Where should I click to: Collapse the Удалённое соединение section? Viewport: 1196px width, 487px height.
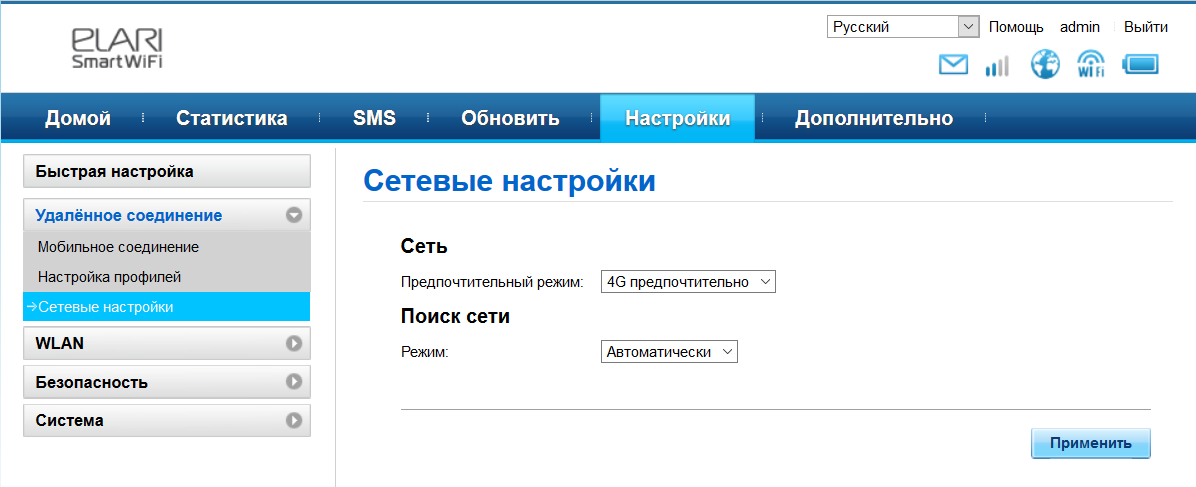click(293, 215)
